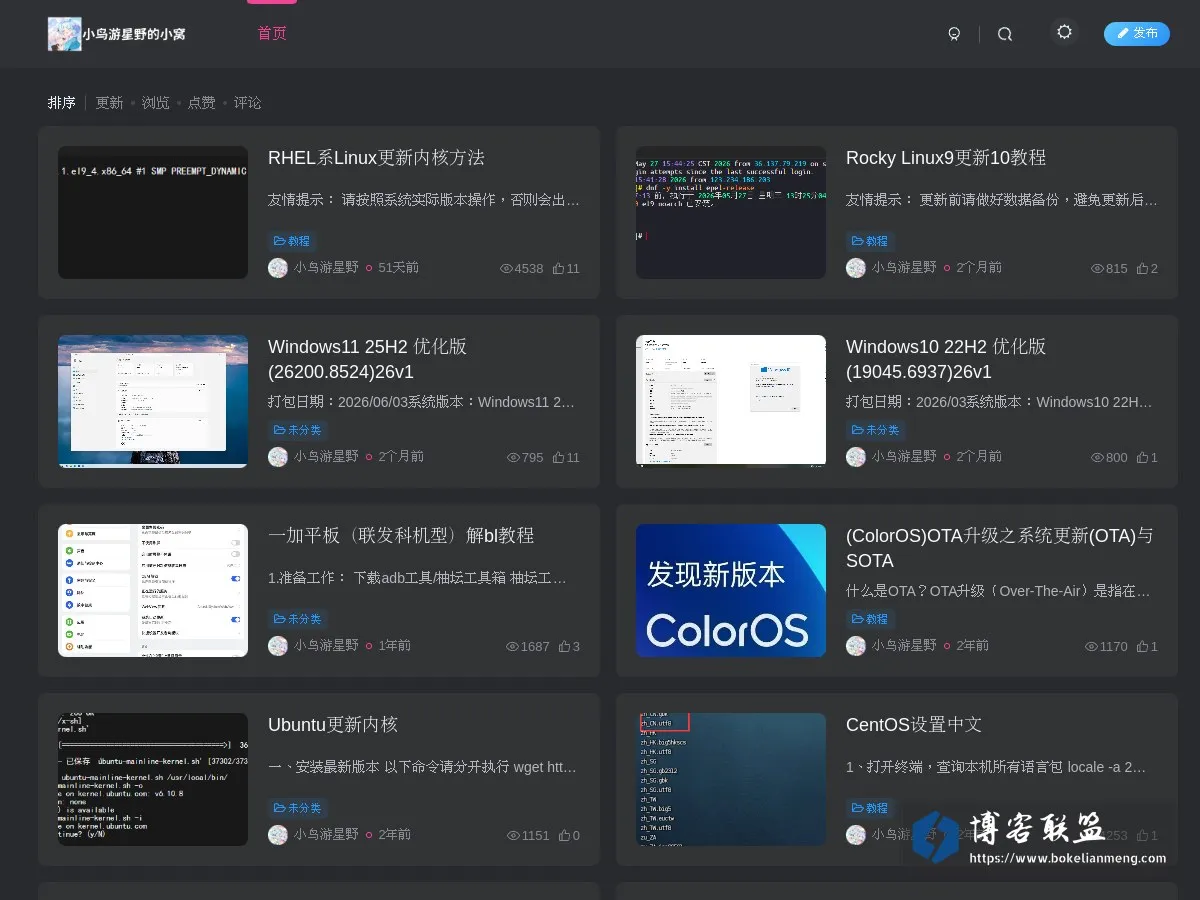
Task: Click the Windows10 22H2 post thumbnail
Action: point(731,401)
